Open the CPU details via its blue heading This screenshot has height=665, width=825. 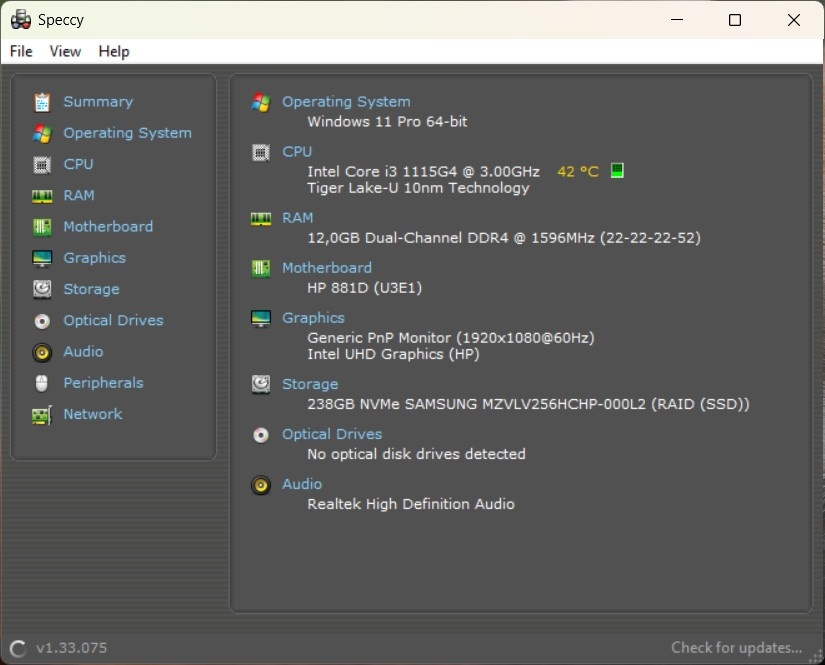click(x=297, y=151)
